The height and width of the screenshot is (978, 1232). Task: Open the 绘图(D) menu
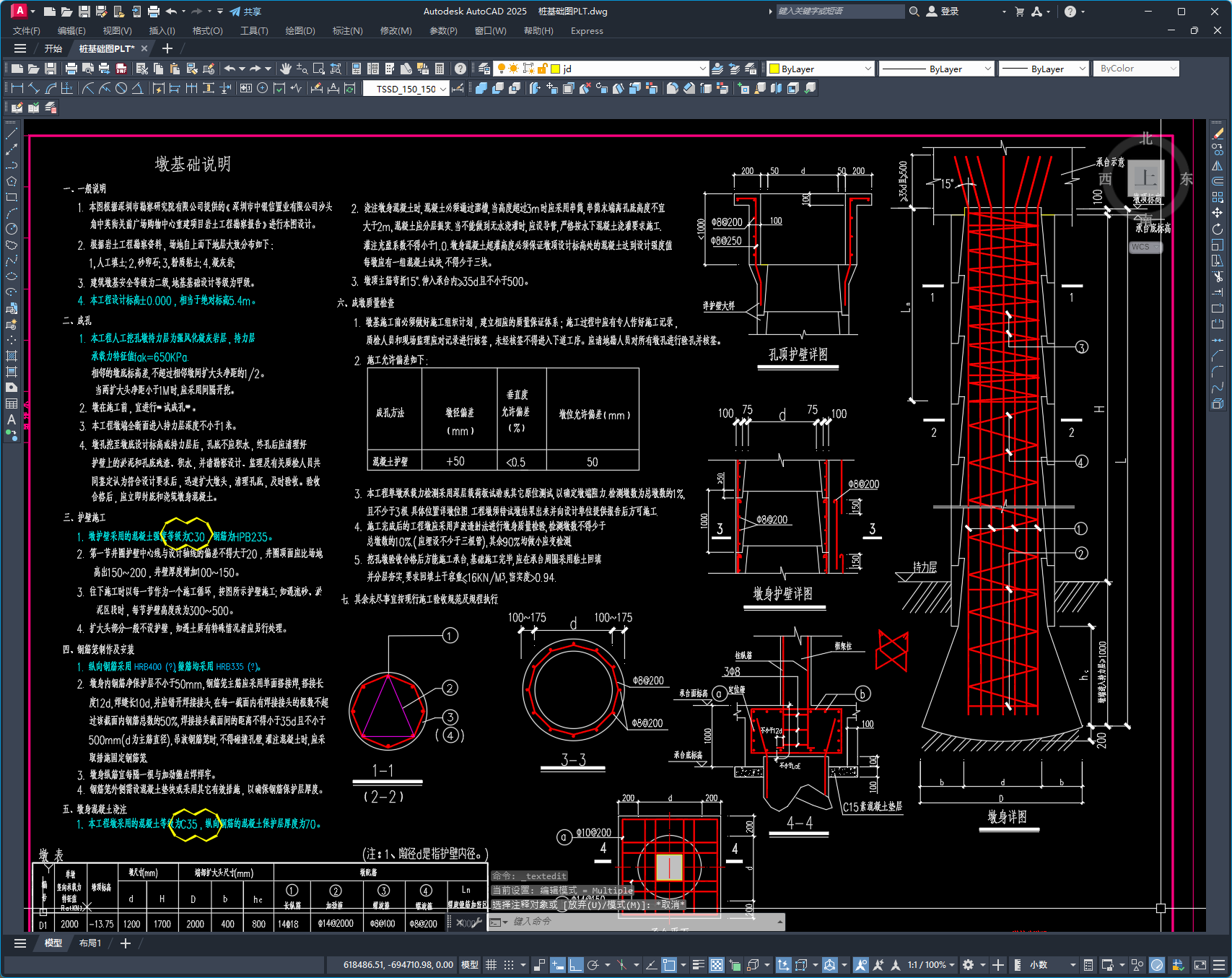pyautogui.click(x=300, y=31)
